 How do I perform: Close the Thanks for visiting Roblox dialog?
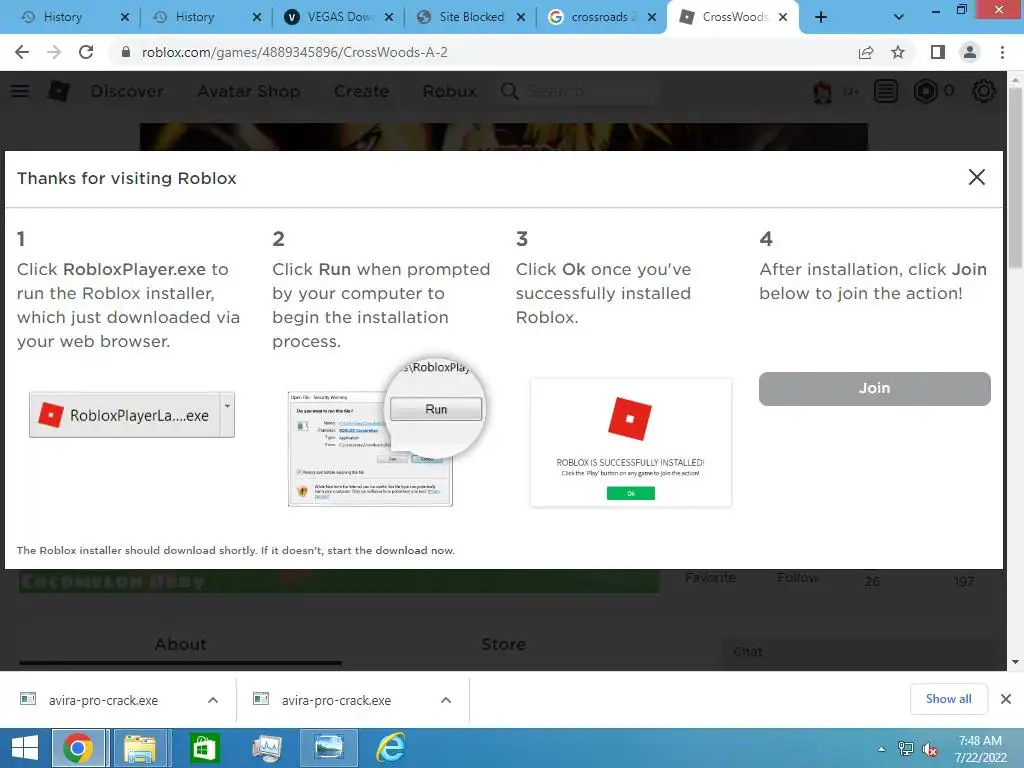click(x=976, y=177)
